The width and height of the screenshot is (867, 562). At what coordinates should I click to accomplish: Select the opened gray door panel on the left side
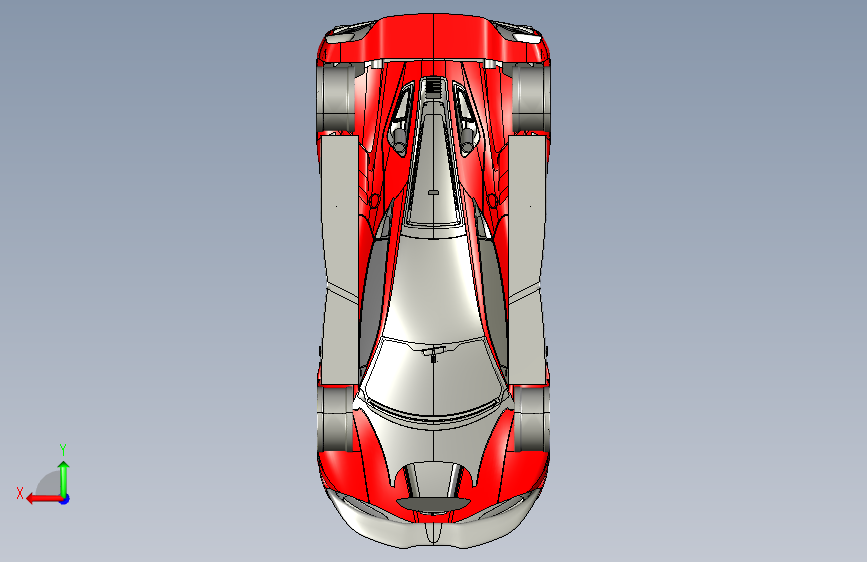339,260
